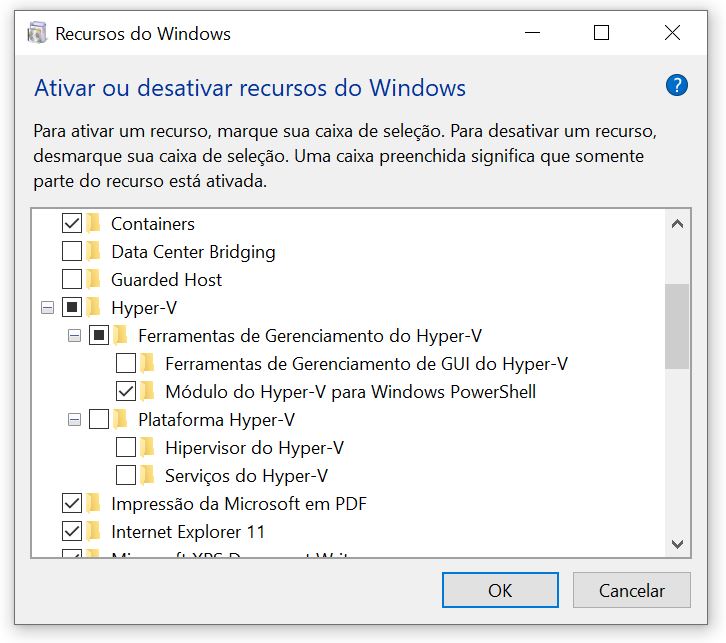Image resolution: width=726 pixels, height=643 pixels.
Task: Select the Plataforma Hyper-V label
Action: 216,420
